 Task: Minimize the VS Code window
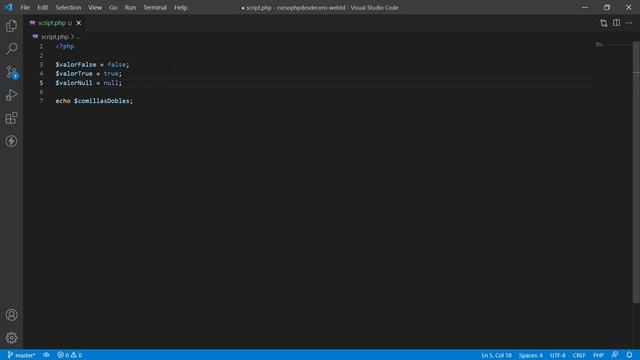(585, 7)
